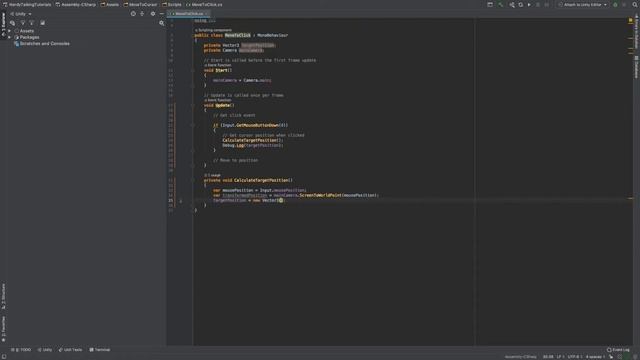This screenshot has height=360, width=640.
Task: Click the collapse-all icon in Explorer header
Action: pyautogui.click(x=142, y=14)
